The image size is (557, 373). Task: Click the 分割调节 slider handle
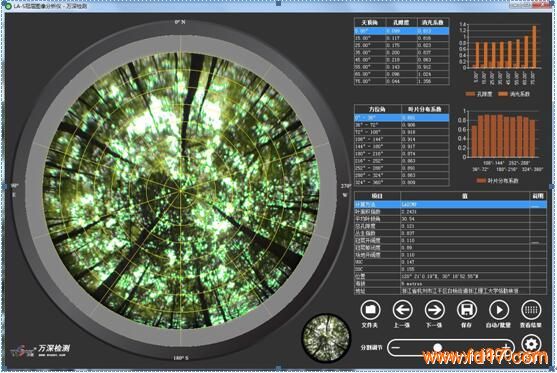438,347
